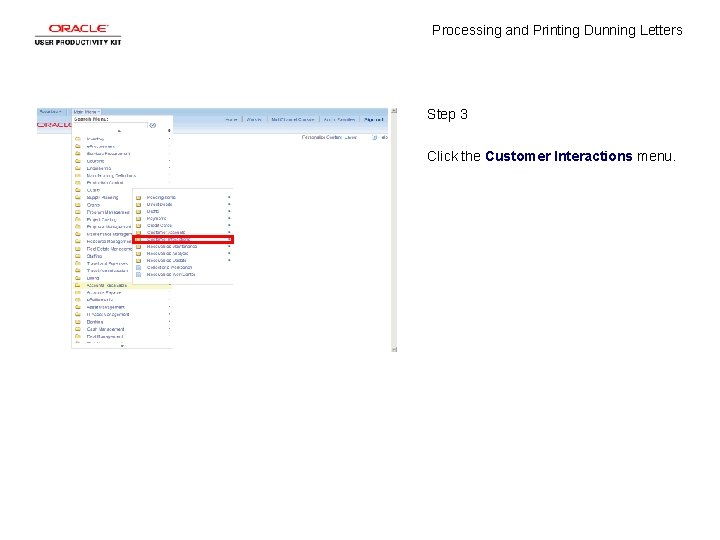Screen dimensions: 720x540
Task: Click the Personalize Content link
Action: pos(322,137)
